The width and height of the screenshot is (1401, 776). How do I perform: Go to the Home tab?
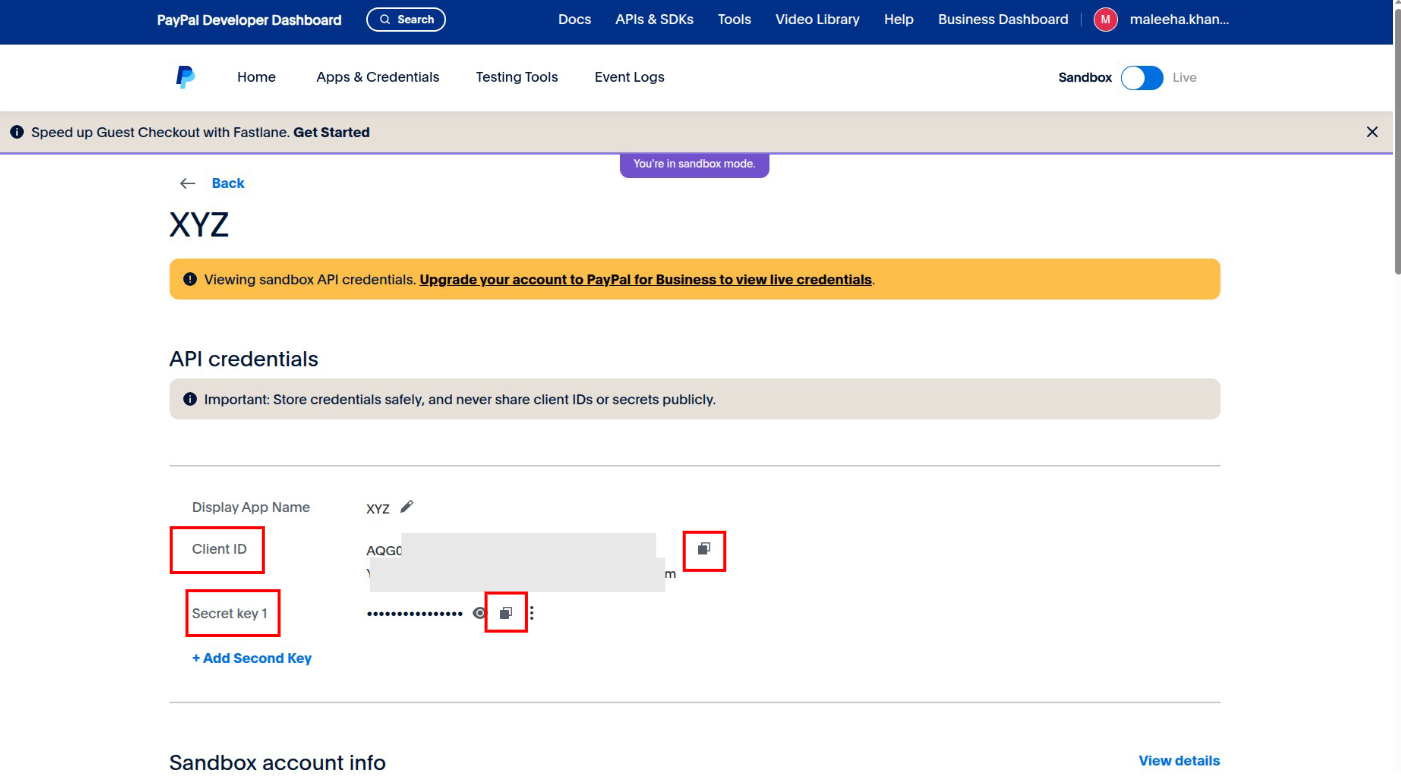[x=256, y=77]
